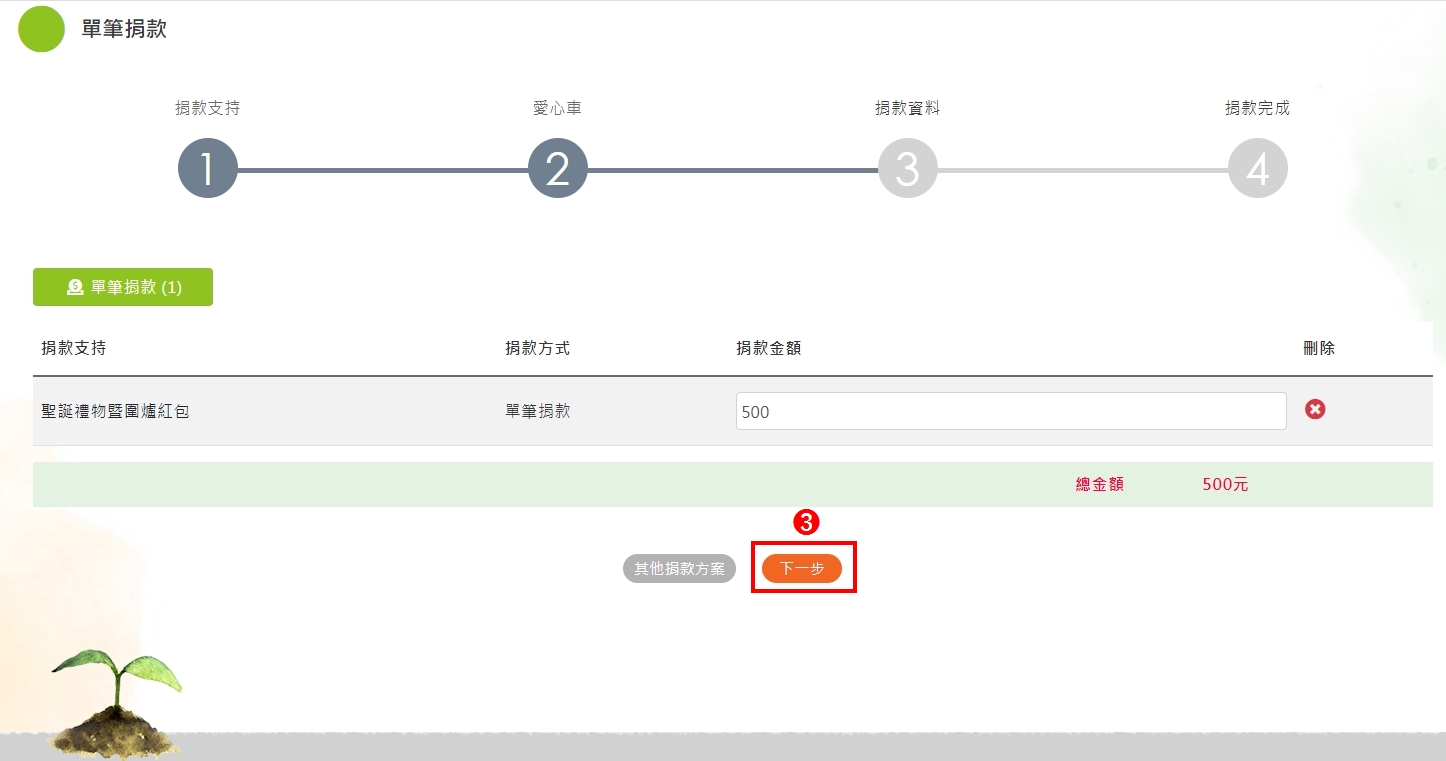Jump to step 3 circle for 捐款資料
1446x761 pixels.
[x=907, y=168]
